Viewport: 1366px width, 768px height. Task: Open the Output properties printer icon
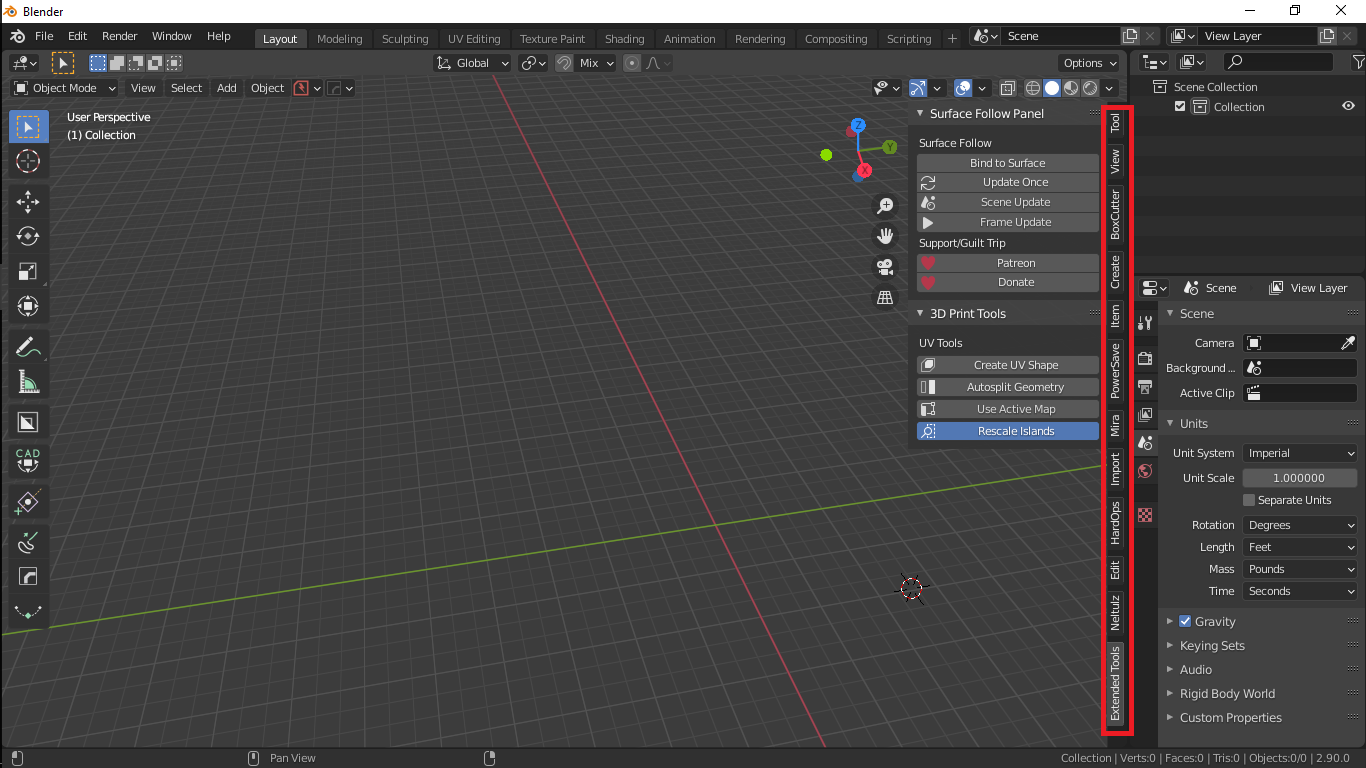1146,386
